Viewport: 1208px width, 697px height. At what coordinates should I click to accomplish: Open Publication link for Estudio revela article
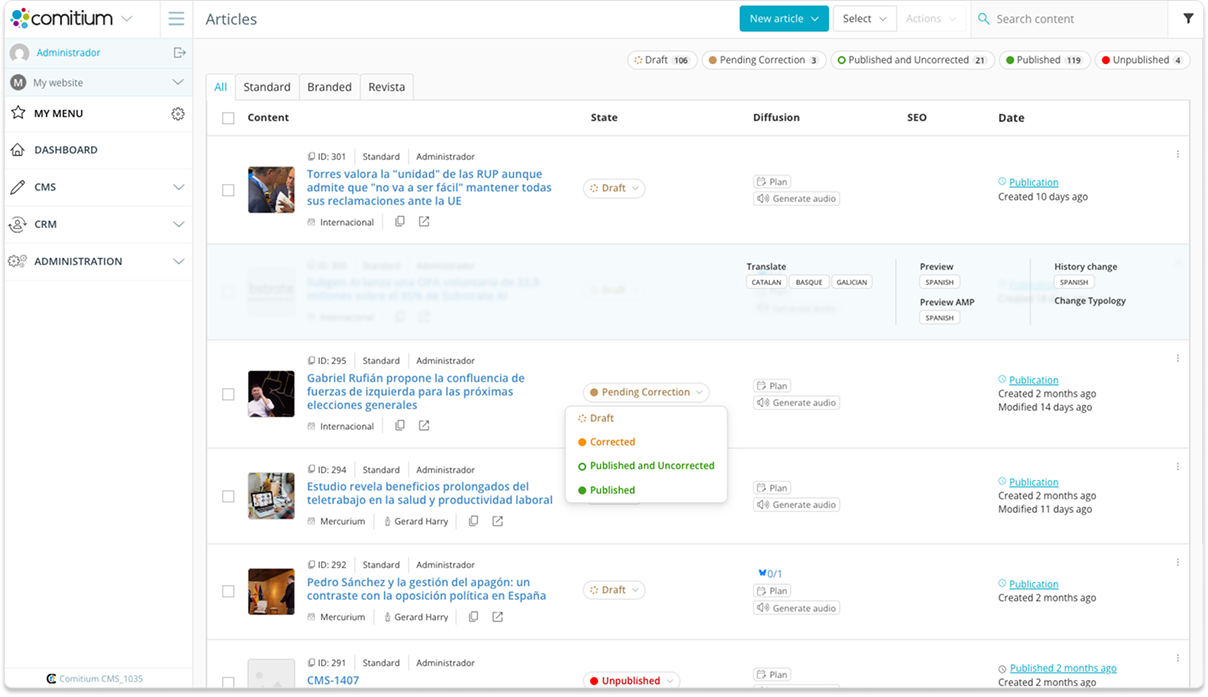click(1033, 482)
